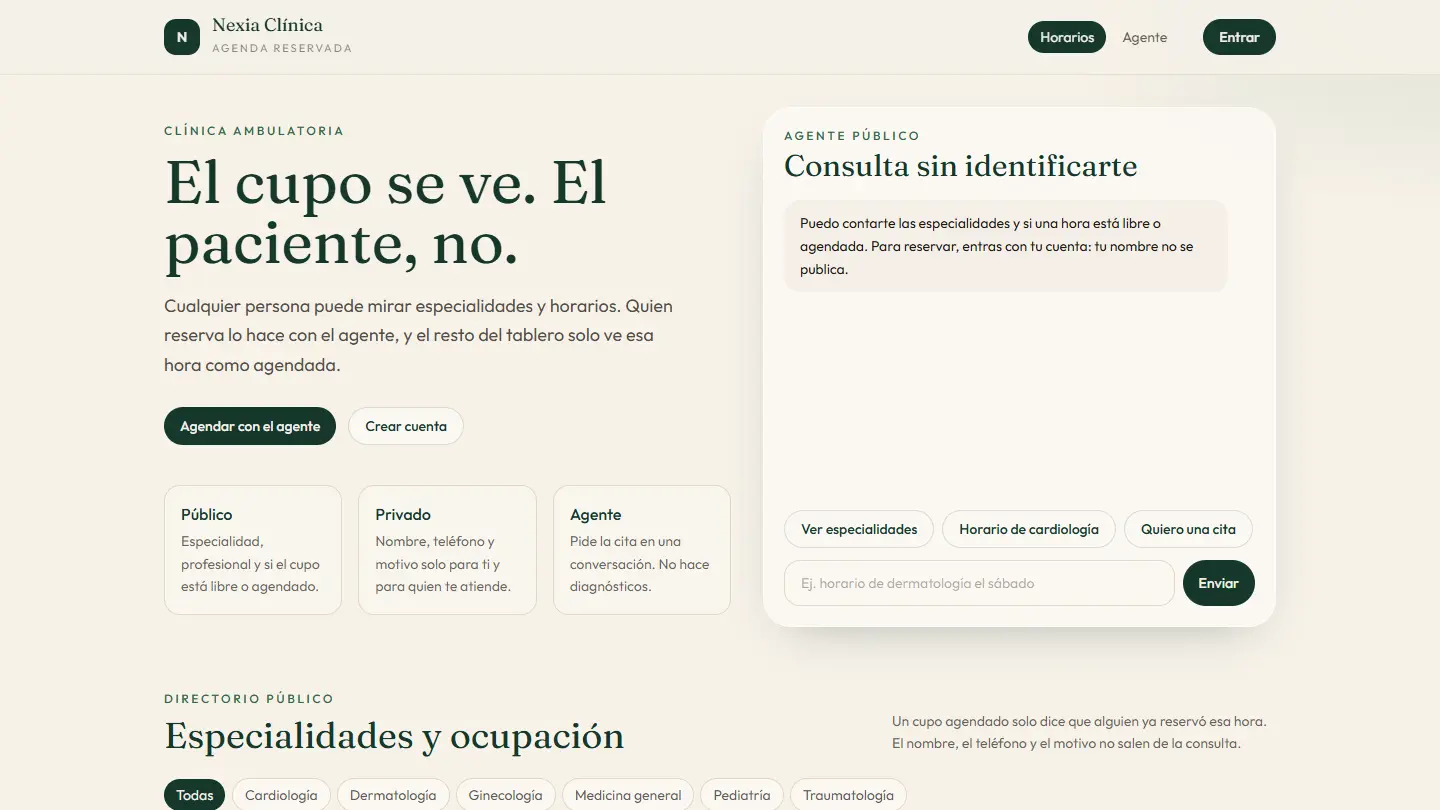Filter by Pediatría specialty
1440x810 pixels.
point(742,795)
